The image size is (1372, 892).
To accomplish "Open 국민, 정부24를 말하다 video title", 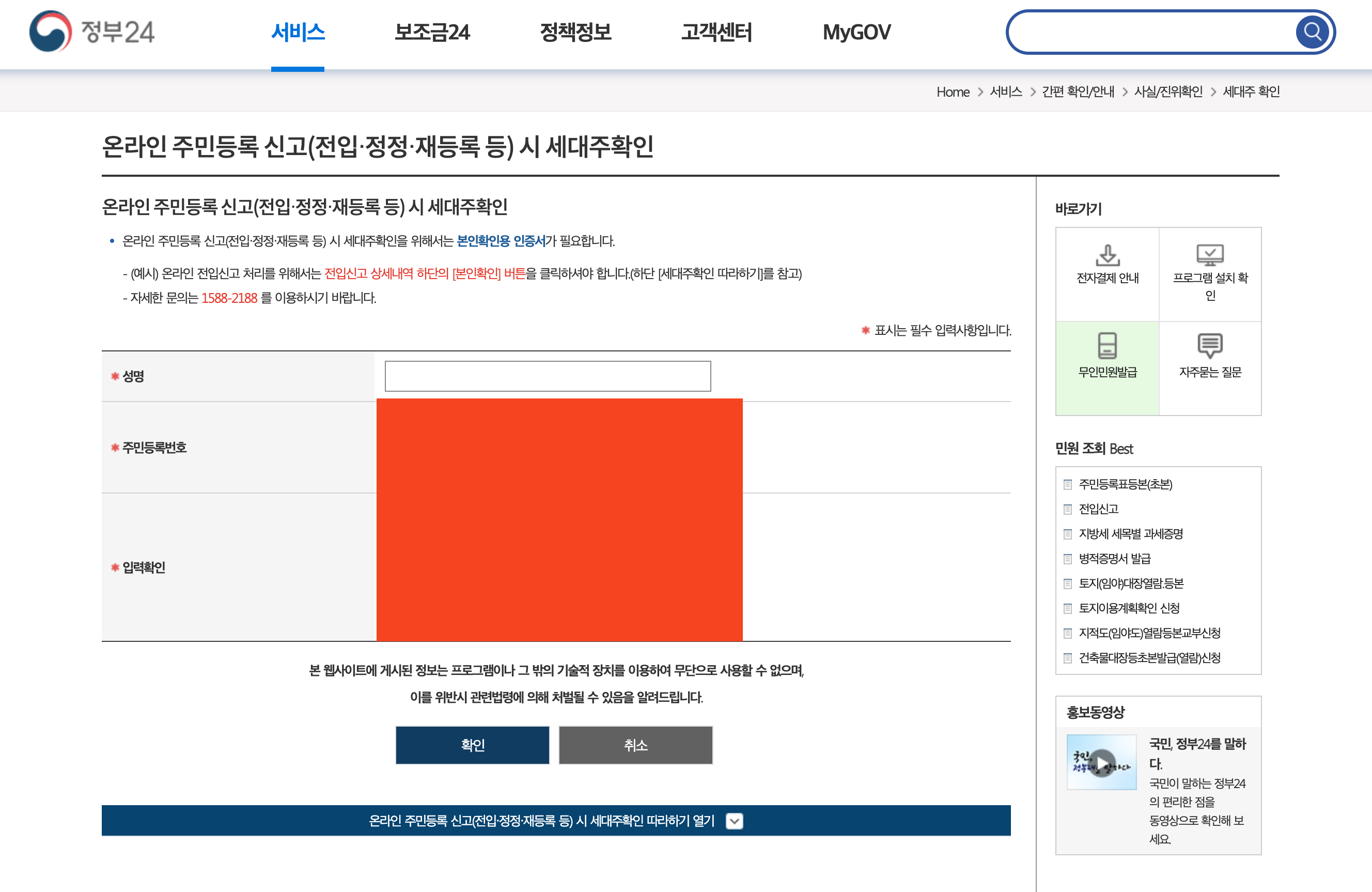I will [x=1197, y=753].
